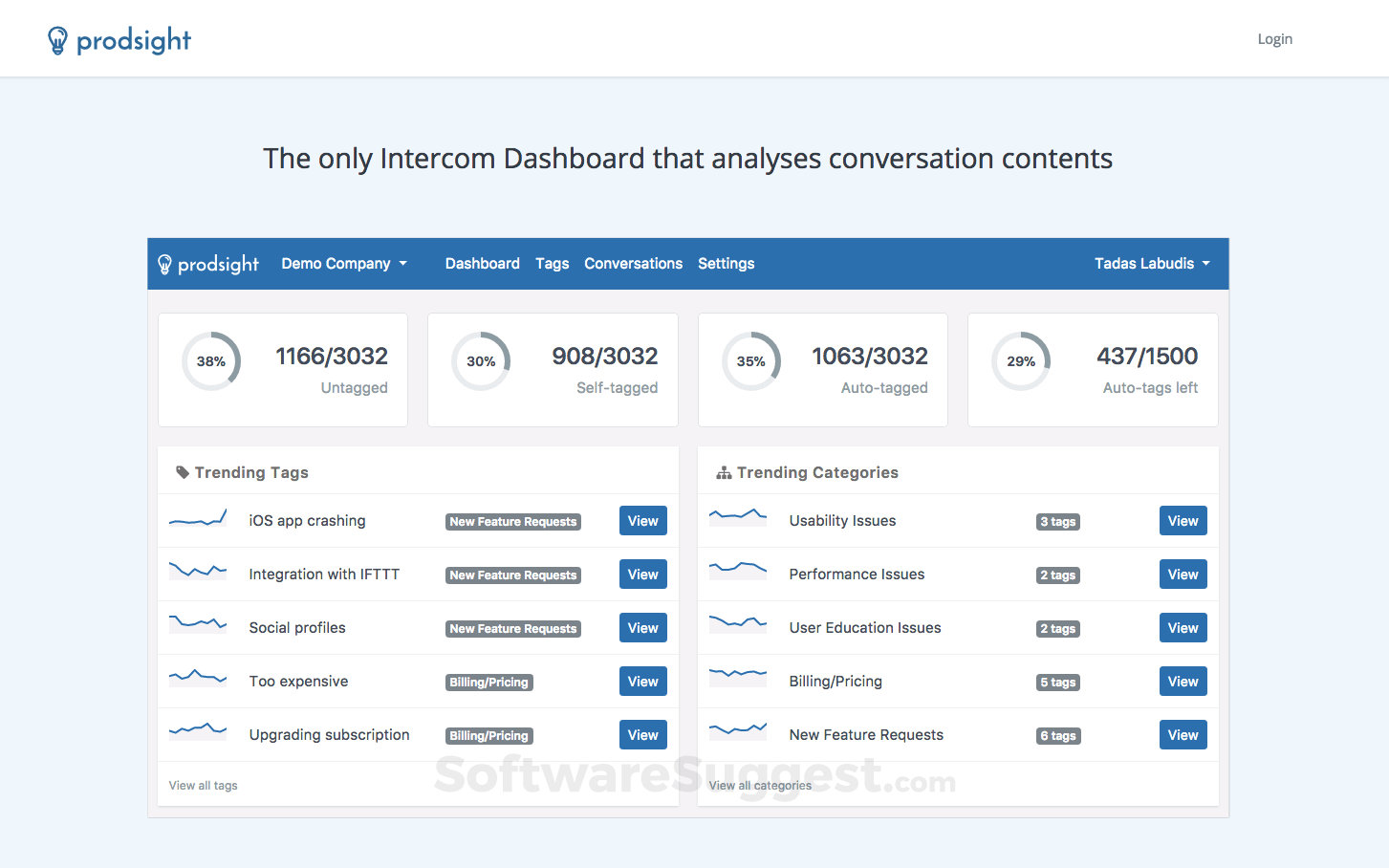The image size is (1389, 868).
Task: Click the sparkline in the Billing/Pricing category row
Action: (738, 677)
